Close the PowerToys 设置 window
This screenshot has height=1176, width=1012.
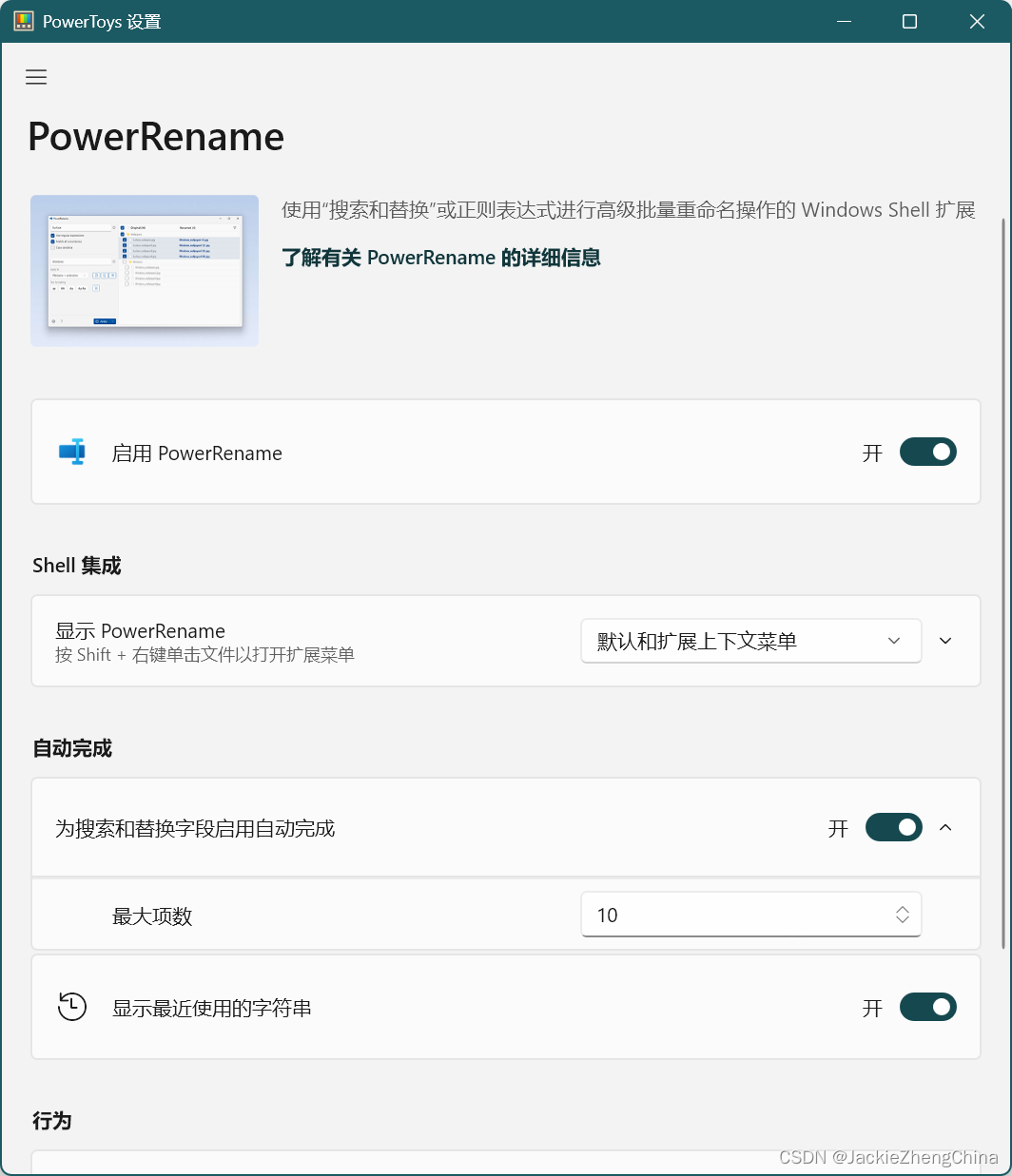tap(977, 21)
